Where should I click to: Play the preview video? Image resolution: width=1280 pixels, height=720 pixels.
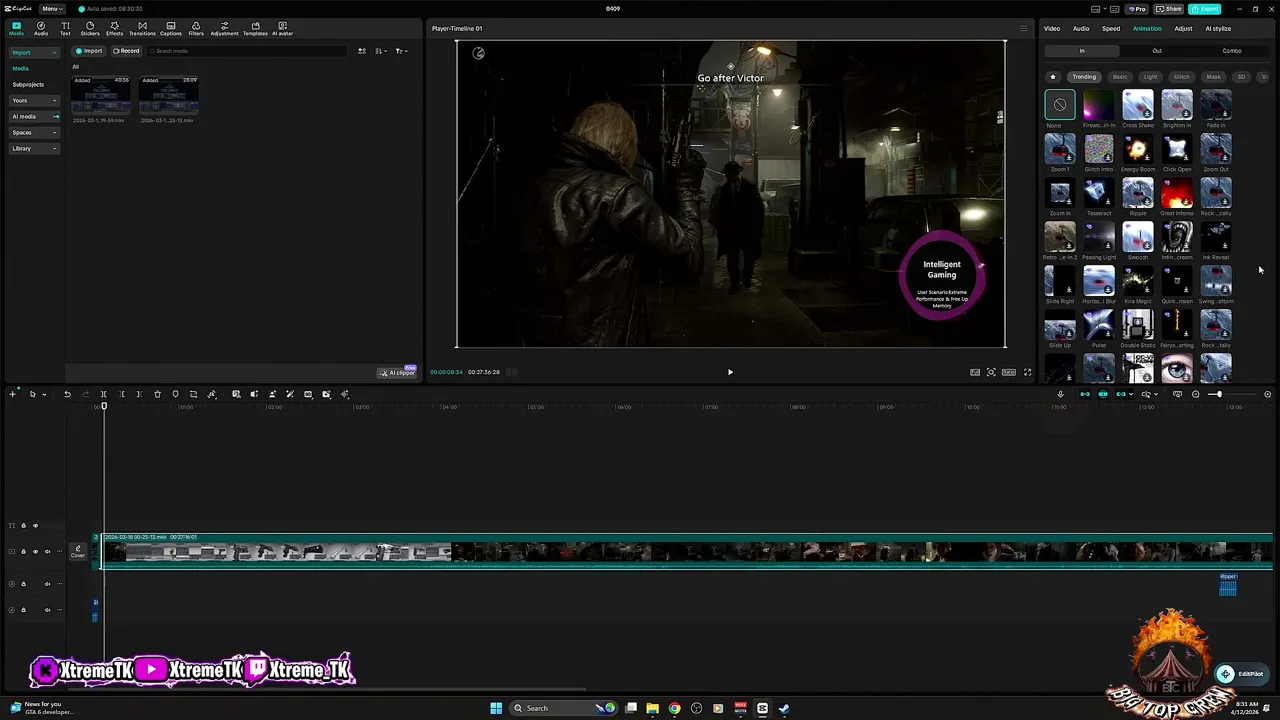730,372
